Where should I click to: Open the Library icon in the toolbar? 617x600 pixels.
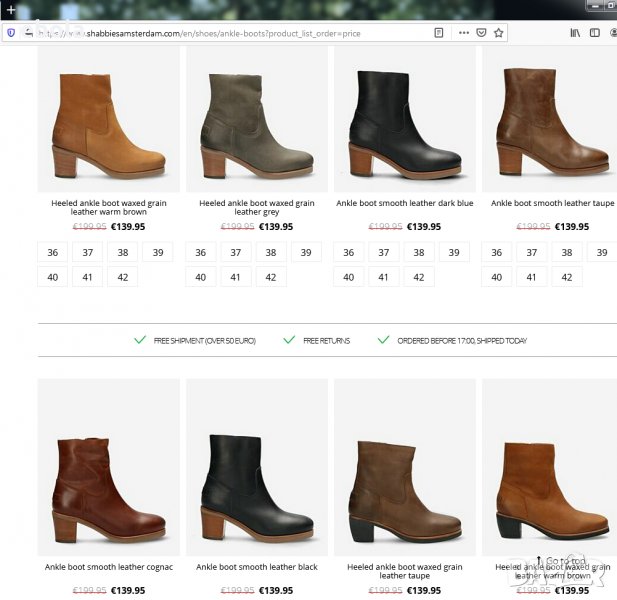tap(575, 33)
